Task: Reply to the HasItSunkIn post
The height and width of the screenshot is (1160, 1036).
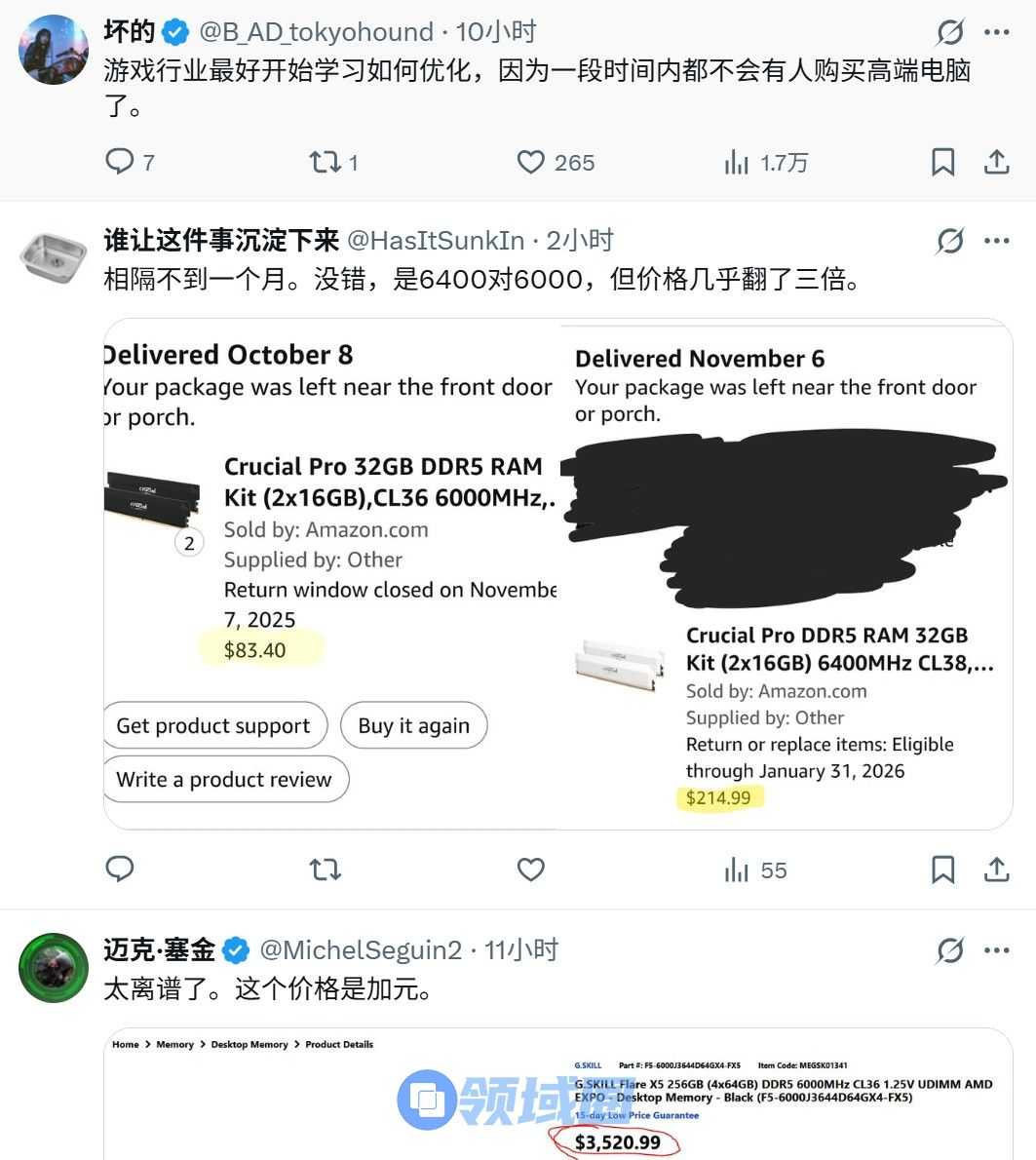Action: [x=119, y=869]
